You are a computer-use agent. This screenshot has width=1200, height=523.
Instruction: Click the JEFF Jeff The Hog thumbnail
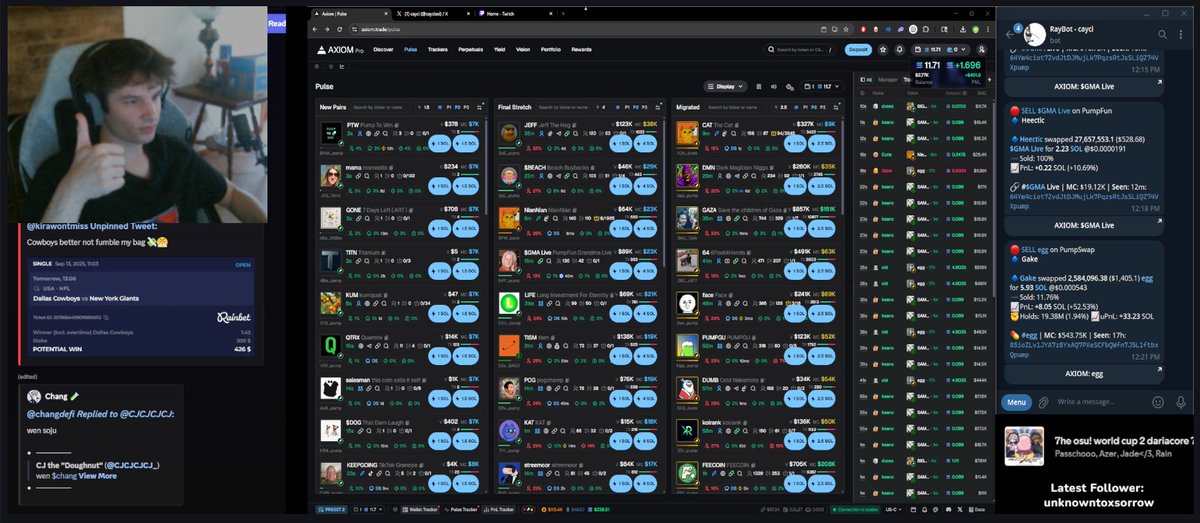pyautogui.click(x=508, y=133)
